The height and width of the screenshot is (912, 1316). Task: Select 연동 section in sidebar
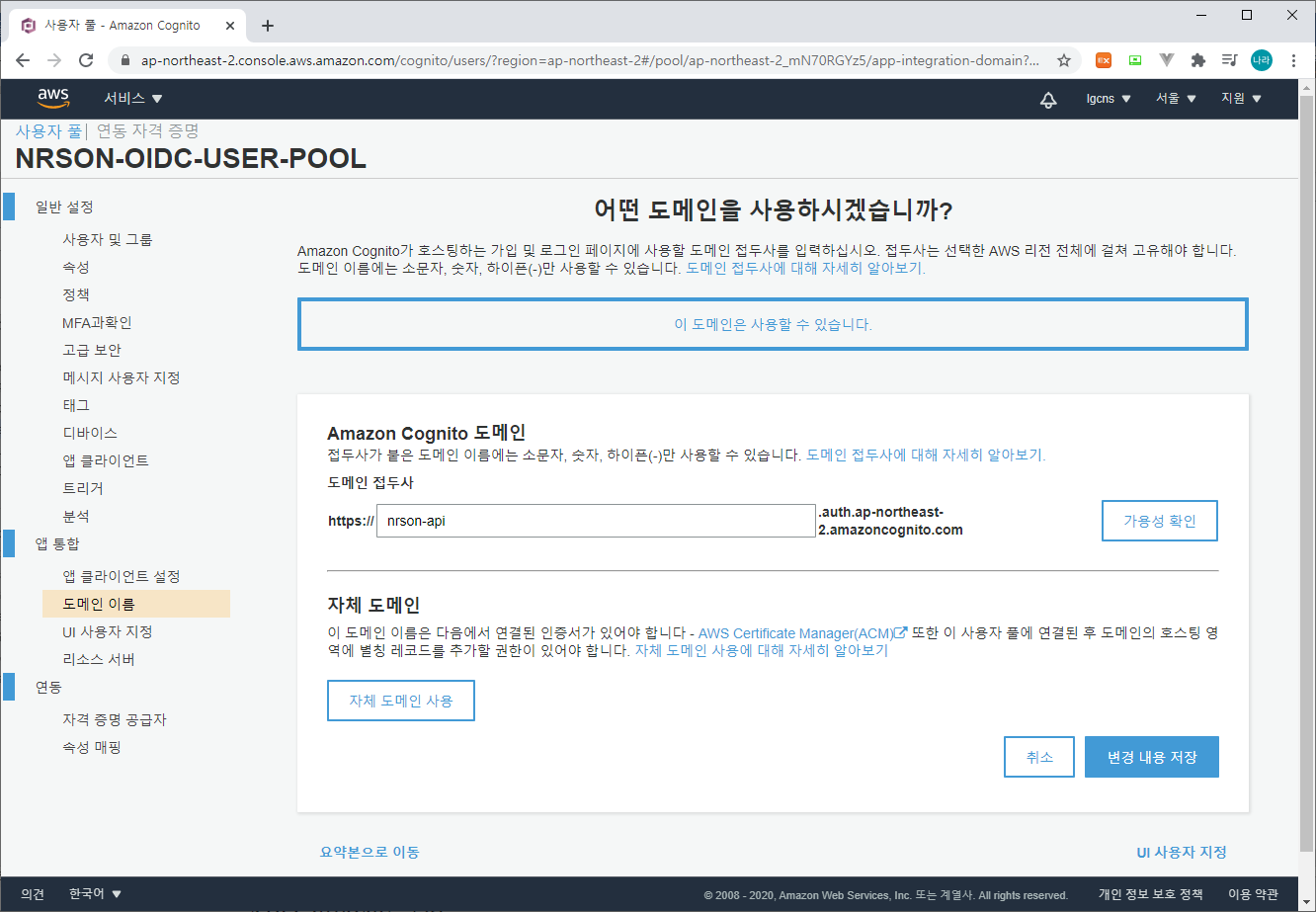[x=48, y=687]
